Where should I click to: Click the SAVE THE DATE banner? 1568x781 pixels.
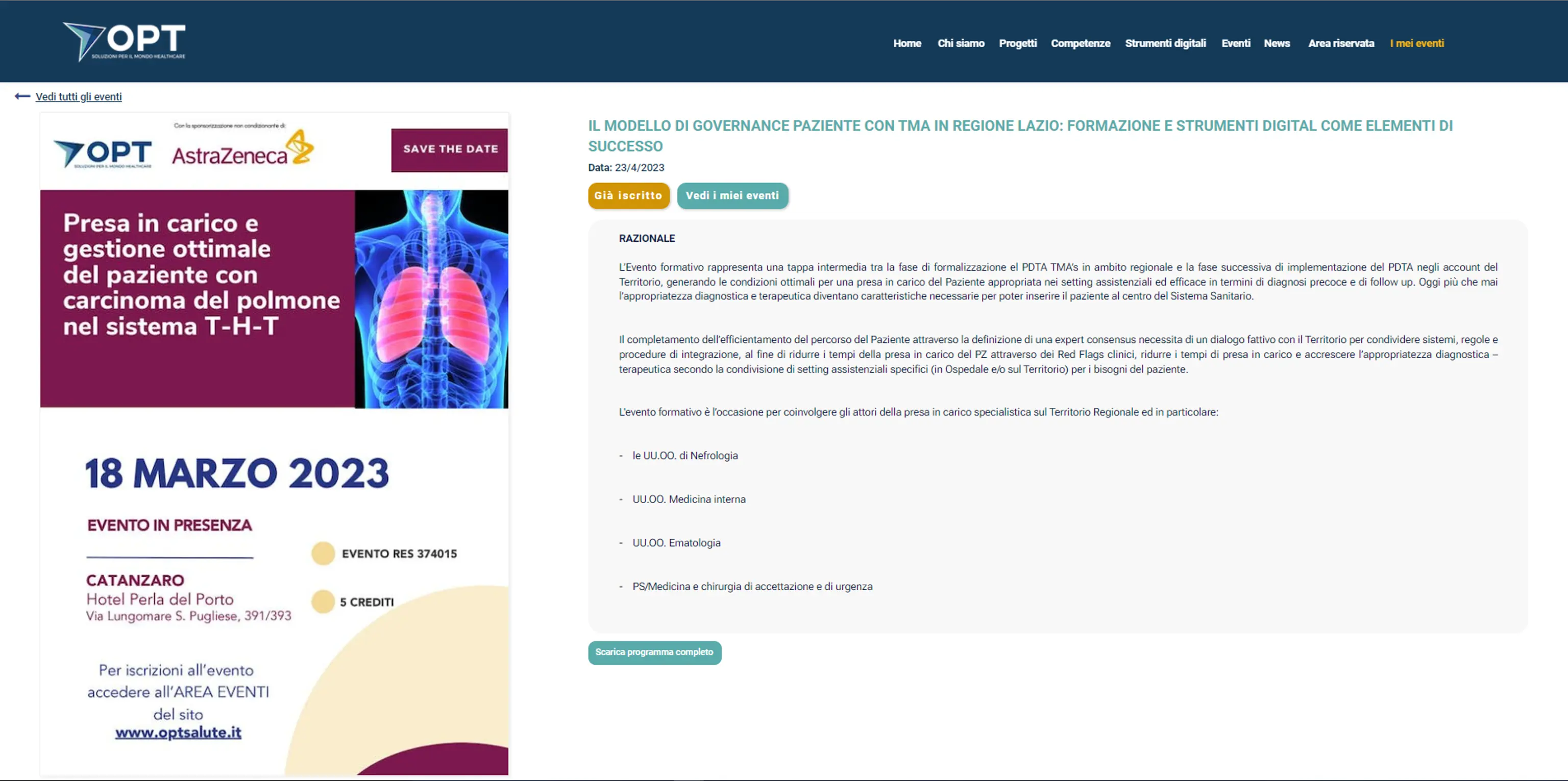[x=449, y=149]
